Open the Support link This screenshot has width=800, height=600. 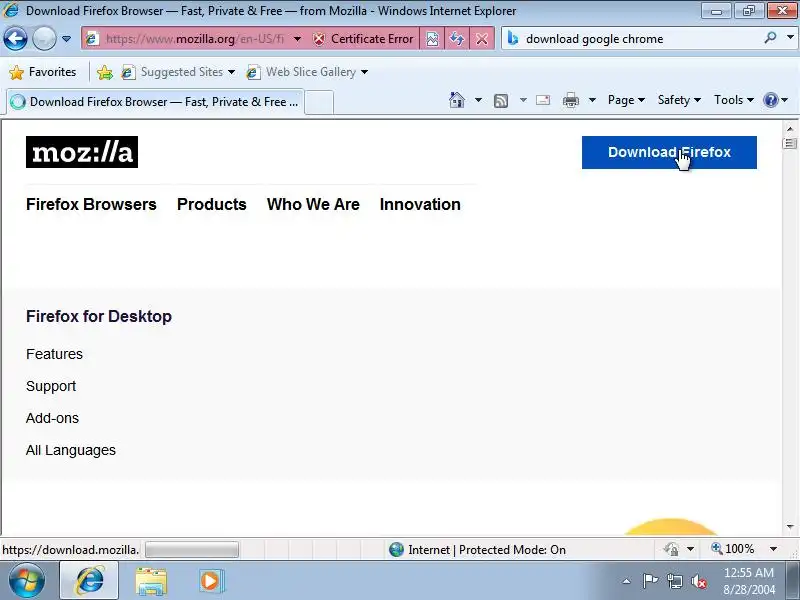51,386
